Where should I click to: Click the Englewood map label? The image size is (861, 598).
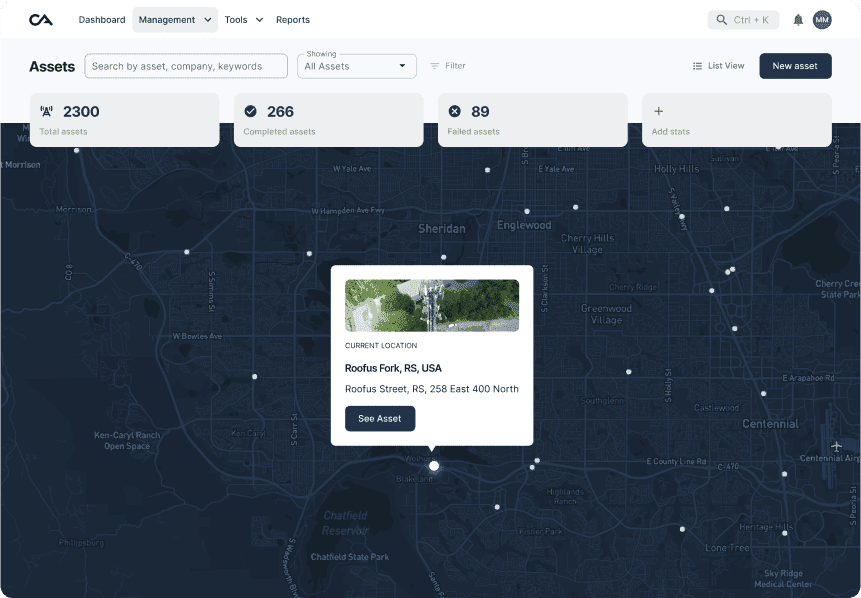[x=524, y=225]
